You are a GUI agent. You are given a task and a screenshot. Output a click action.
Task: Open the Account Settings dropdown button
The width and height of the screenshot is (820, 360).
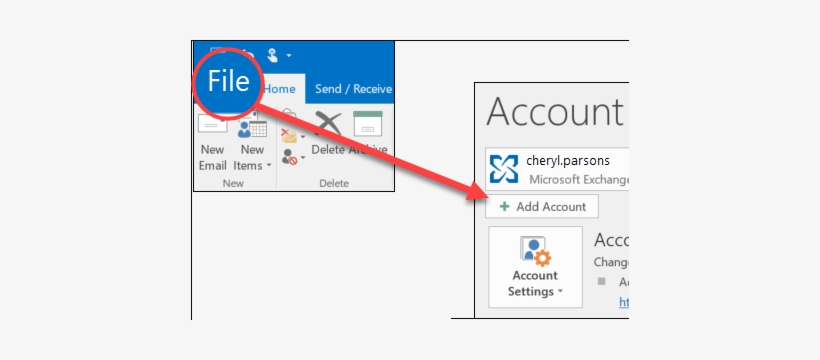click(x=535, y=267)
